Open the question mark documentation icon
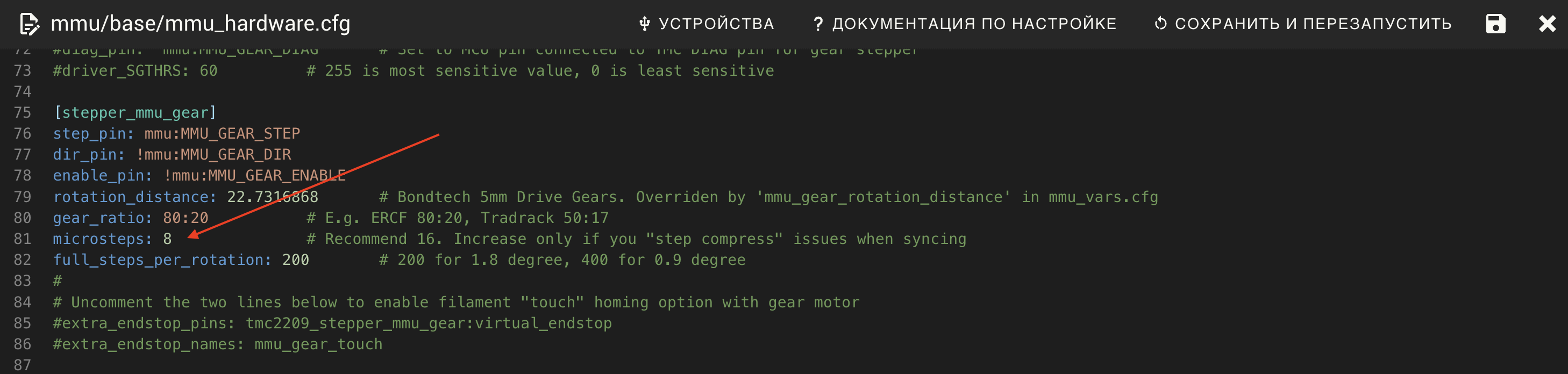Image resolution: width=1568 pixels, height=374 pixels. [x=818, y=24]
